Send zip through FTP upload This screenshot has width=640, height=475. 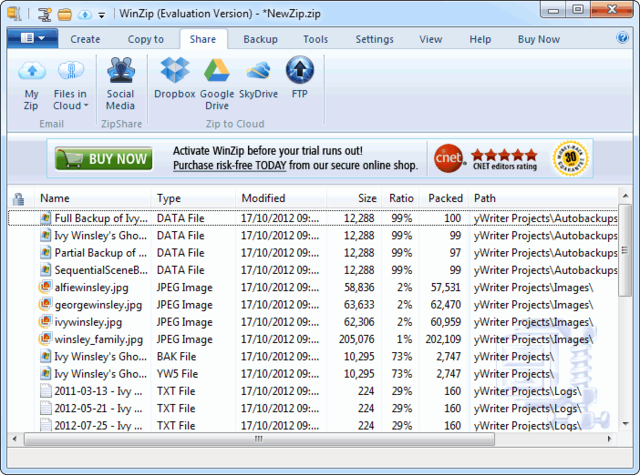point(300,78)
